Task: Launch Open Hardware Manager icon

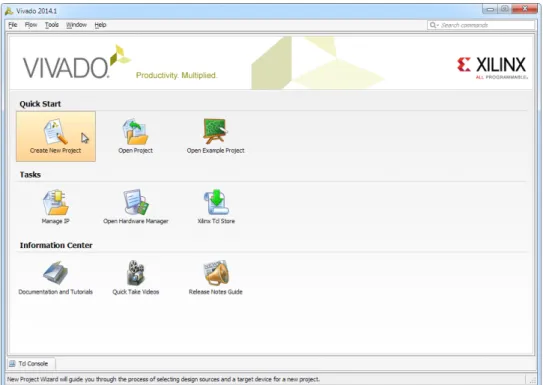Action: [136, 202]
